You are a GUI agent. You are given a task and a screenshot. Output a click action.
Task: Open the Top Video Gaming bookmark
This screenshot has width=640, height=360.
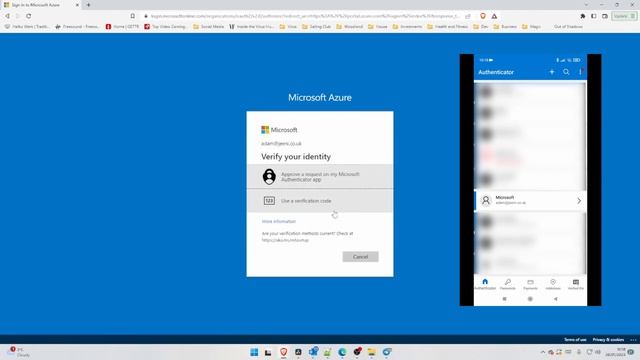click(x=166, y=27)
